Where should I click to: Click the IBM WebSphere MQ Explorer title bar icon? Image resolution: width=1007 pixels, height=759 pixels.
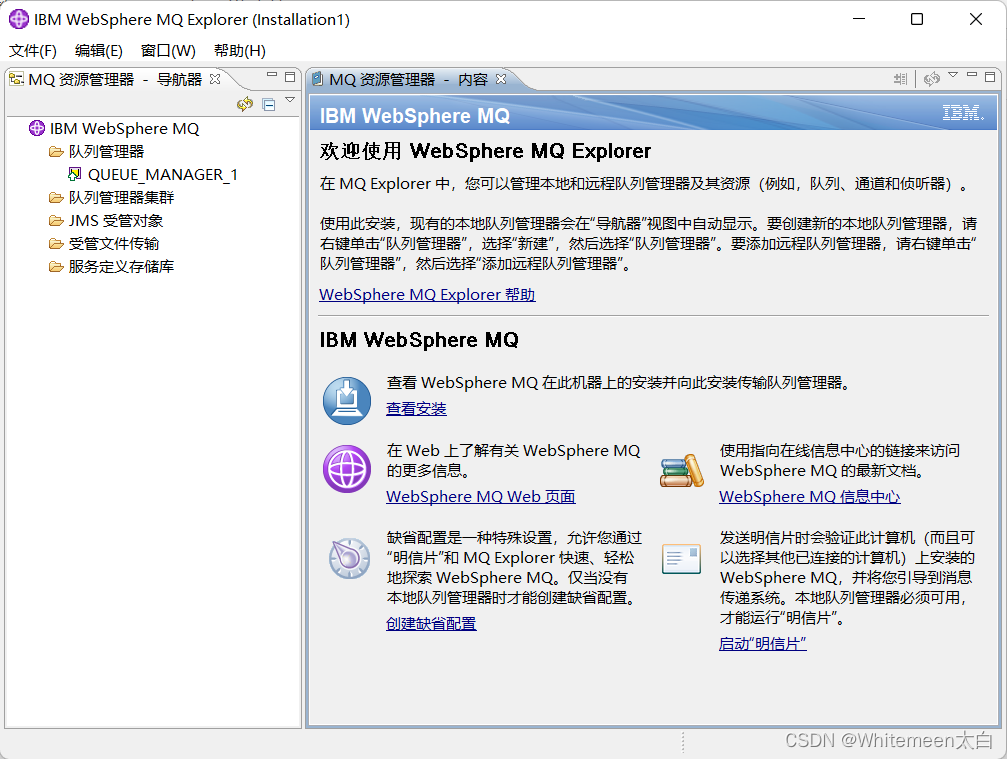(19, 19)
